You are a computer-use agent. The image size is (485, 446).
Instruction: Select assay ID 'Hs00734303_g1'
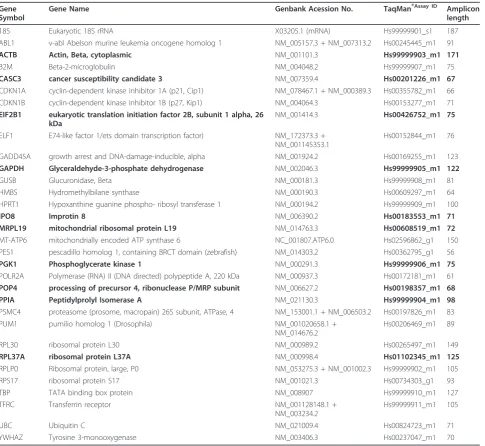click(x=409, y=381)
